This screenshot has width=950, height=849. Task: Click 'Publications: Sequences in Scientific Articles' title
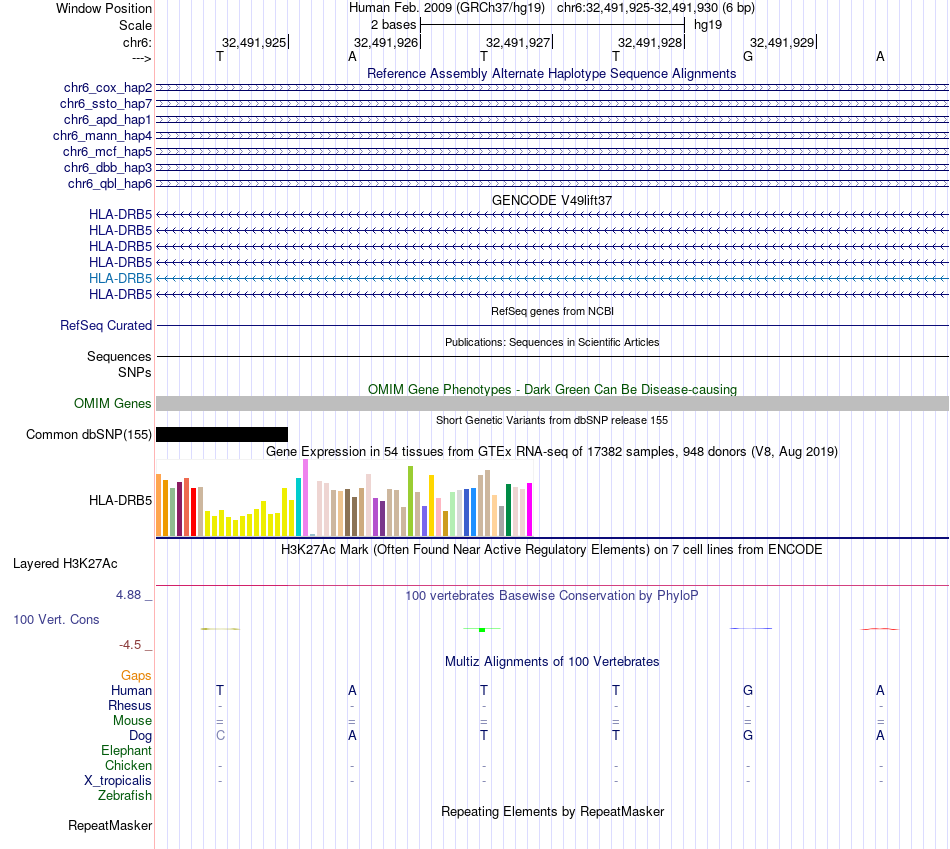[x=552, y=342]
